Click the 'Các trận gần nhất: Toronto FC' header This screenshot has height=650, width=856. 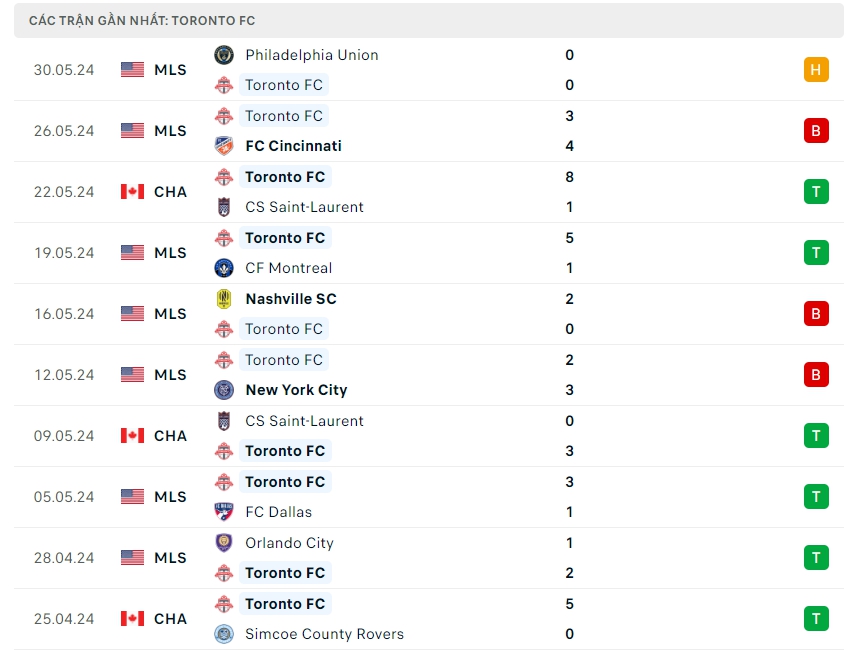pyautogui.click(x=142, y=21)
